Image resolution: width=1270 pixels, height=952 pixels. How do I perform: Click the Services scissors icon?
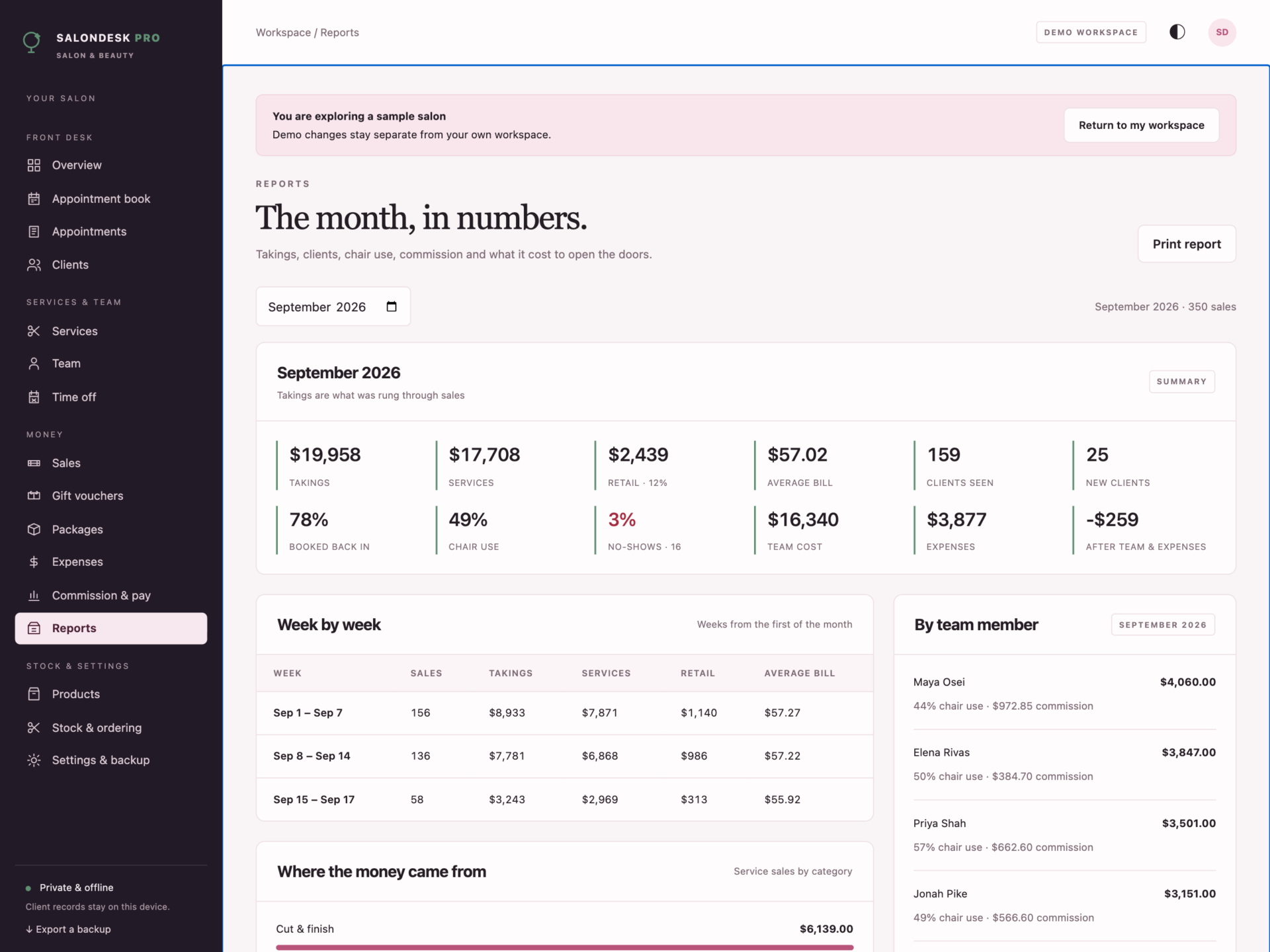(34, 331)
